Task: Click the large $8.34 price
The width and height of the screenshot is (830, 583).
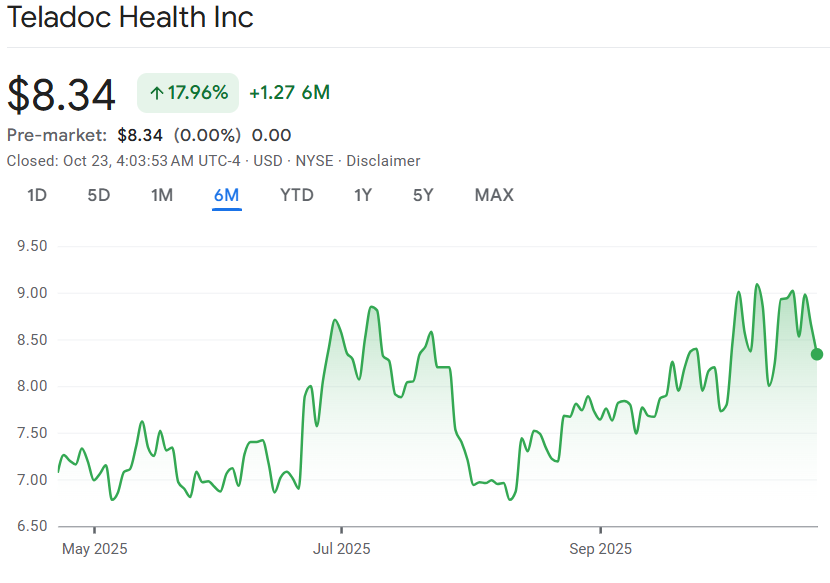Action: tap(62, 94)
